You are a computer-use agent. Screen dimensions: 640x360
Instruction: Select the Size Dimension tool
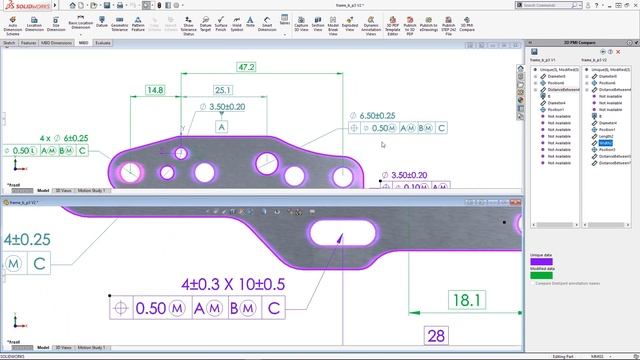pyautogui.click(x=56, y=24)
